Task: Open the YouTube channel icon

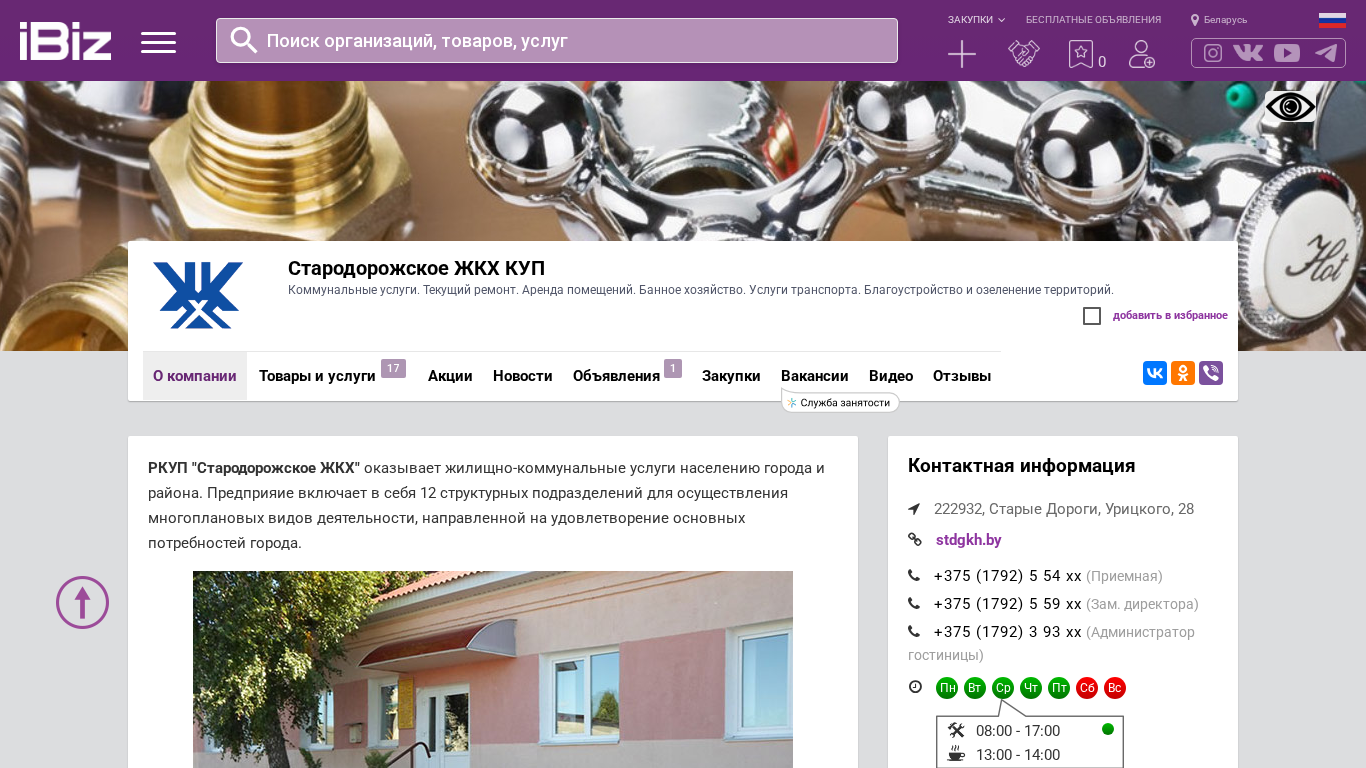Action: pyautogui.click(x=1287, y=53)
